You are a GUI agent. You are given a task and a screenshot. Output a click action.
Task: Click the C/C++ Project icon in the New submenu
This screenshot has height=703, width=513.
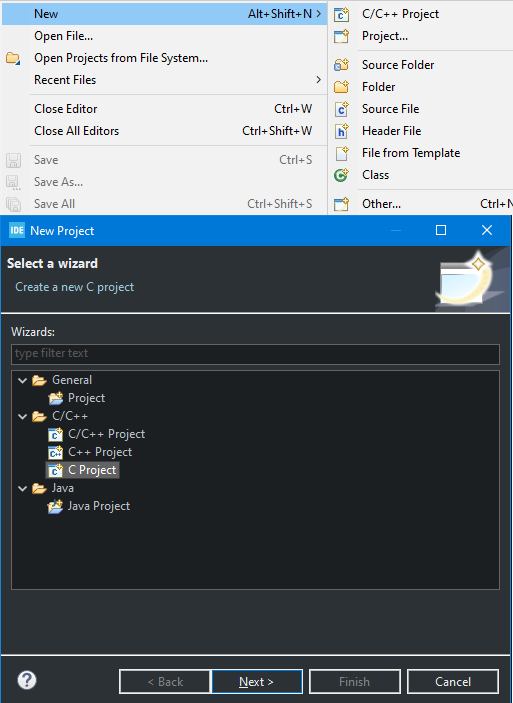point(341,14)
